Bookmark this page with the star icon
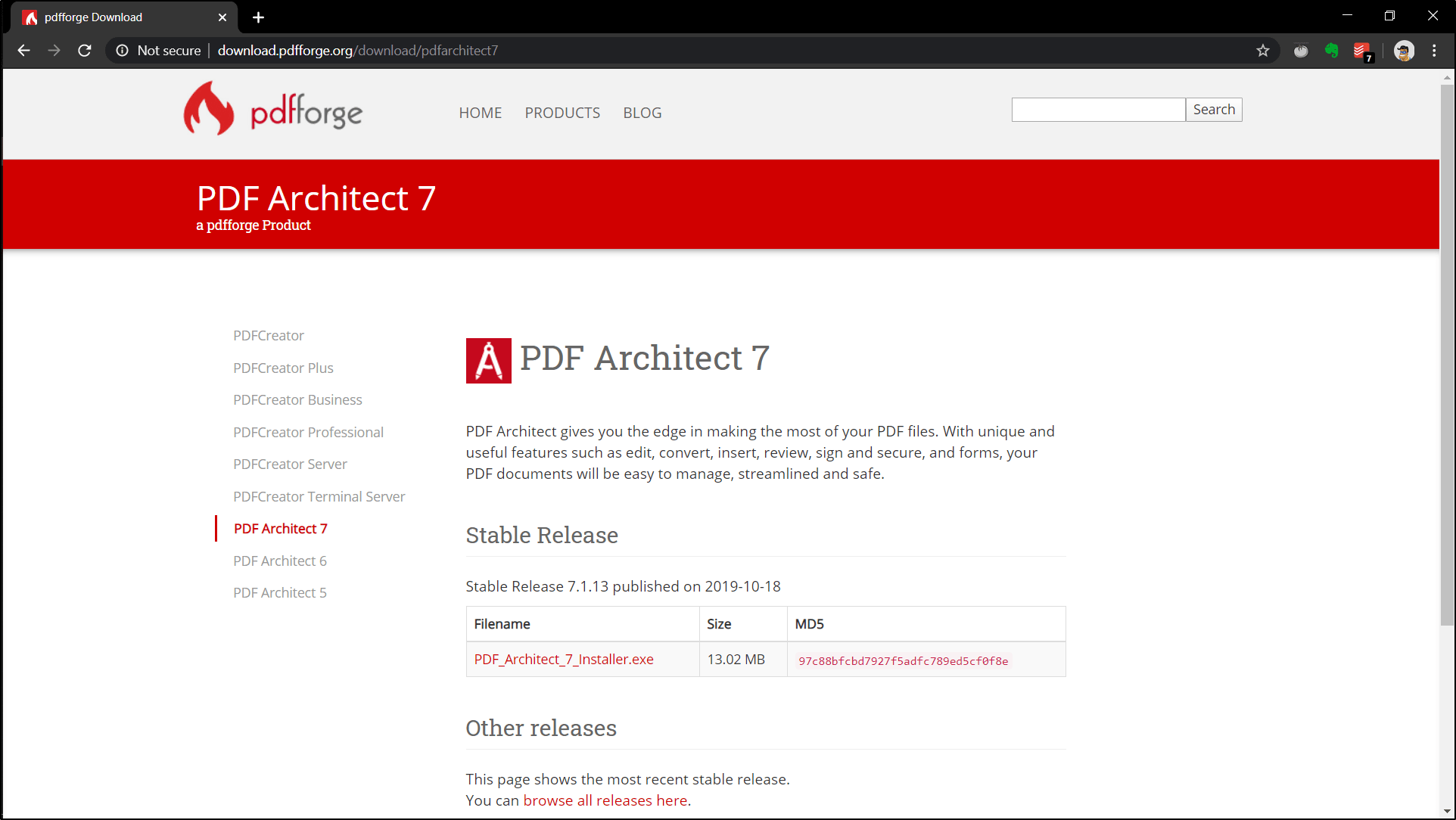The height and width of the screenshot is (820, 1456). [1263, 51]
